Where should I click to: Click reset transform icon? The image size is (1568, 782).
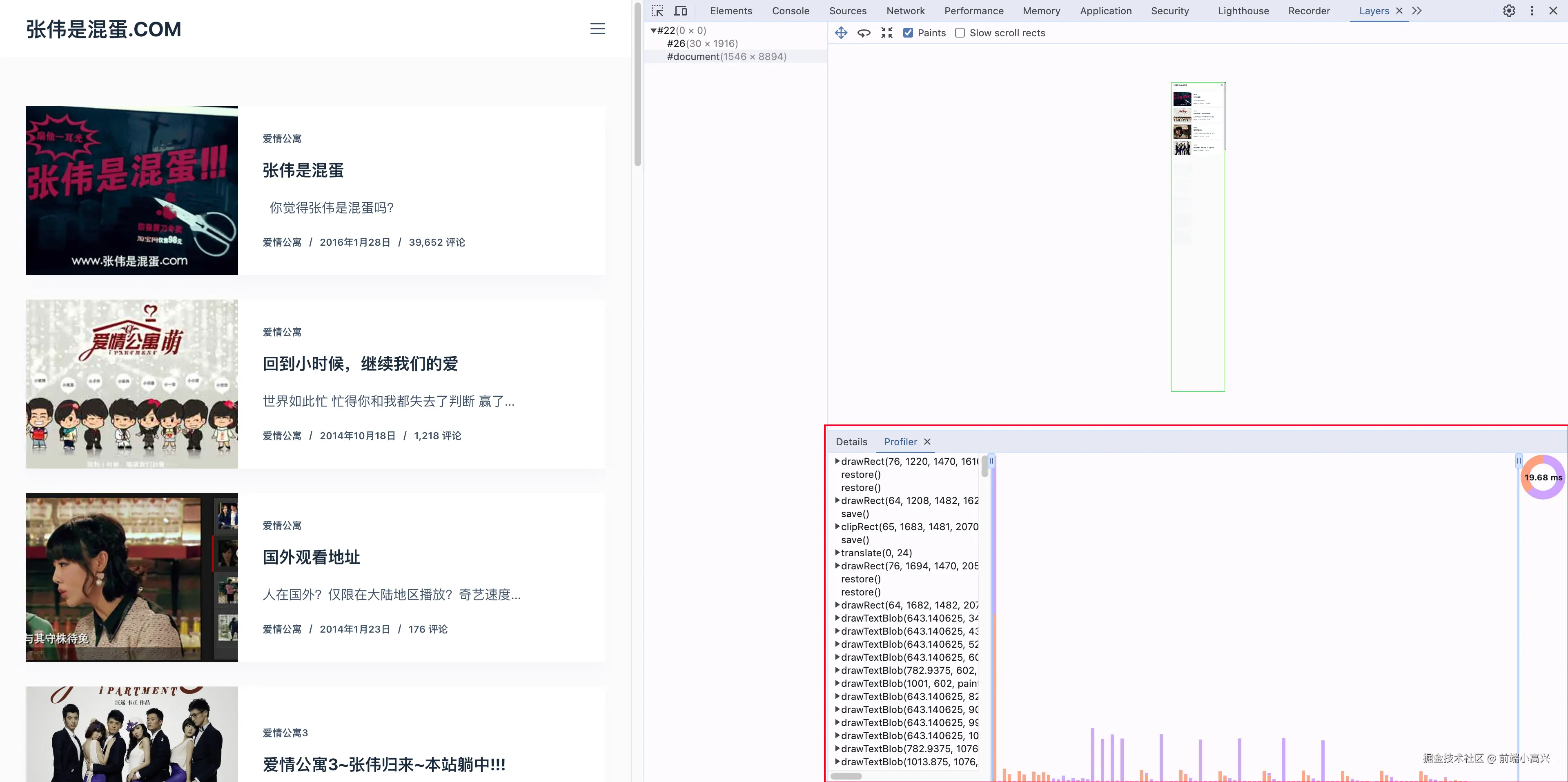[887, 33]
